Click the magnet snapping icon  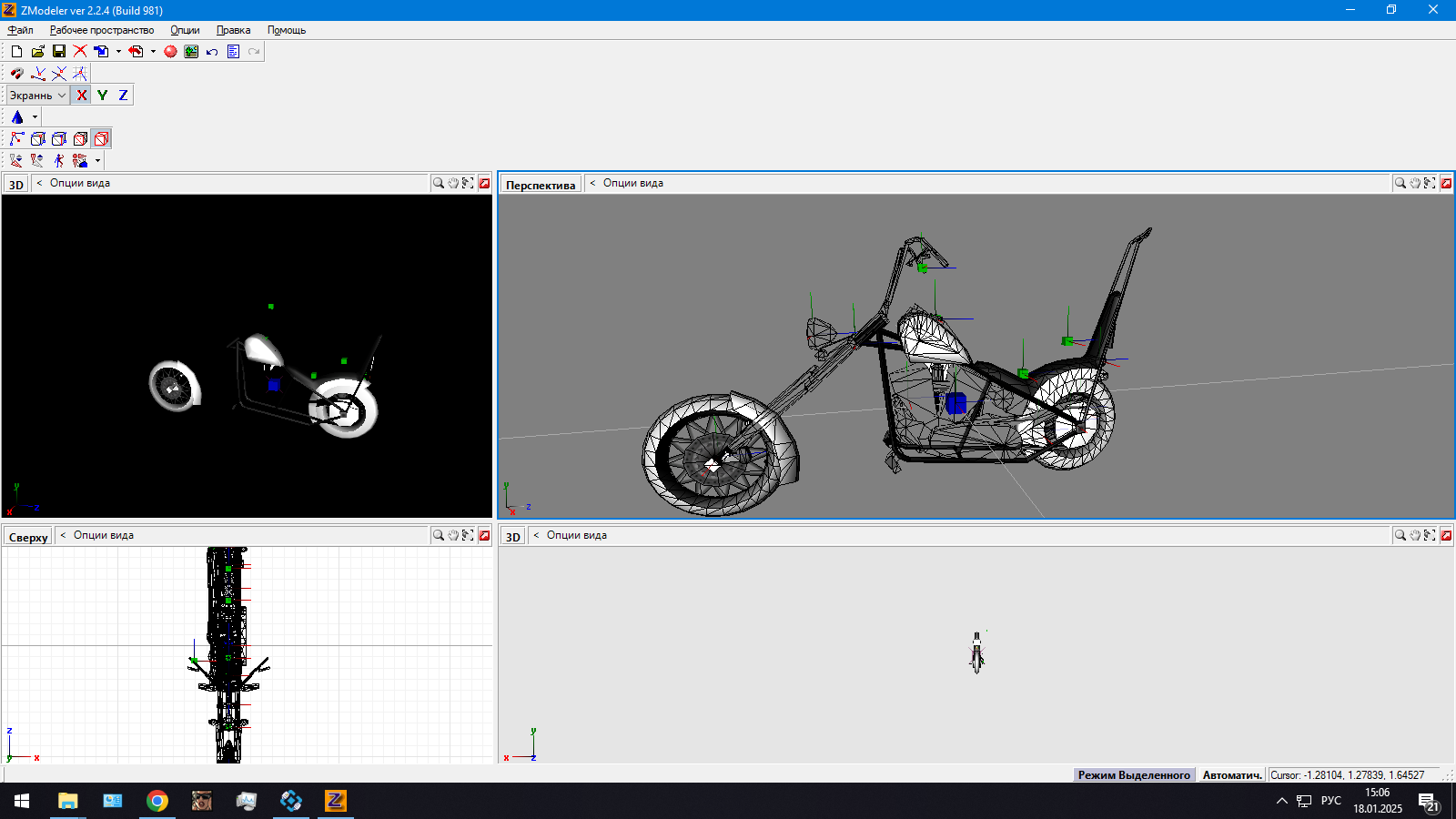(16, 74)
